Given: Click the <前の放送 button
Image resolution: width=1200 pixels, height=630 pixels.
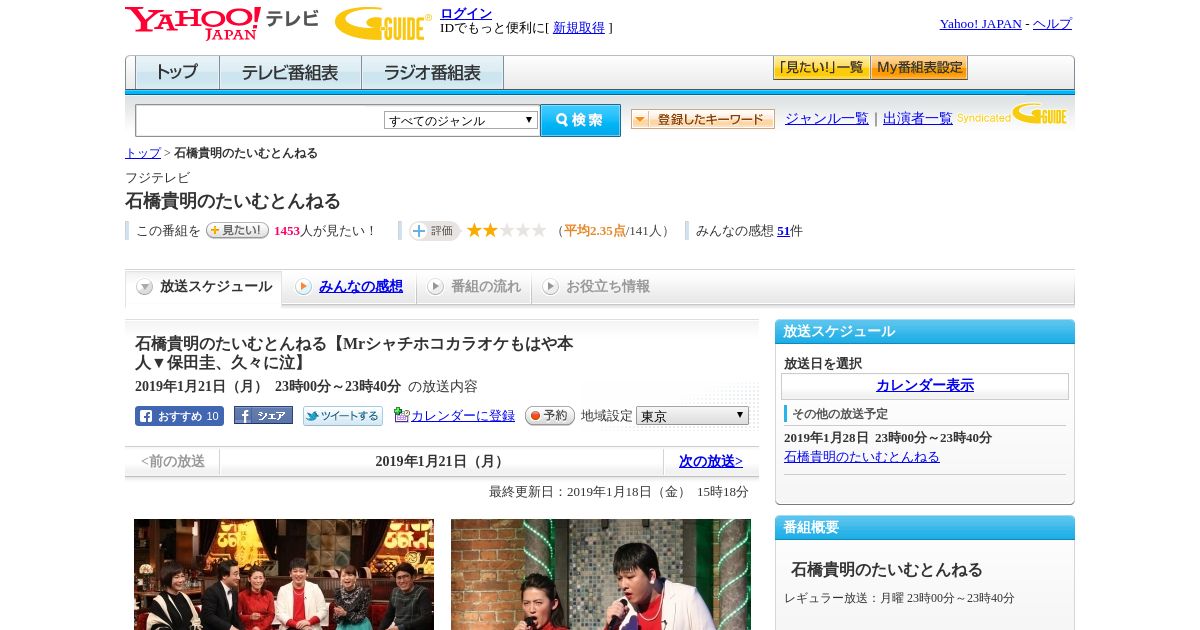Looking at the screenshot, I should 173,461.
